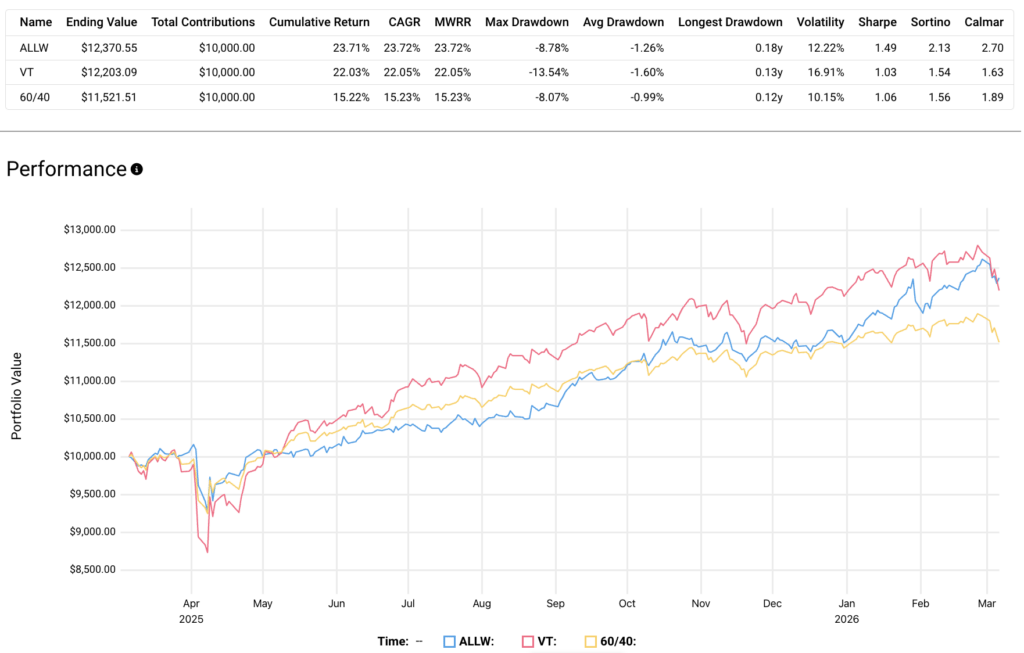Sort by the Cumulative Return header
This screenshot has height=653, width=1024.
coord(319,22)
